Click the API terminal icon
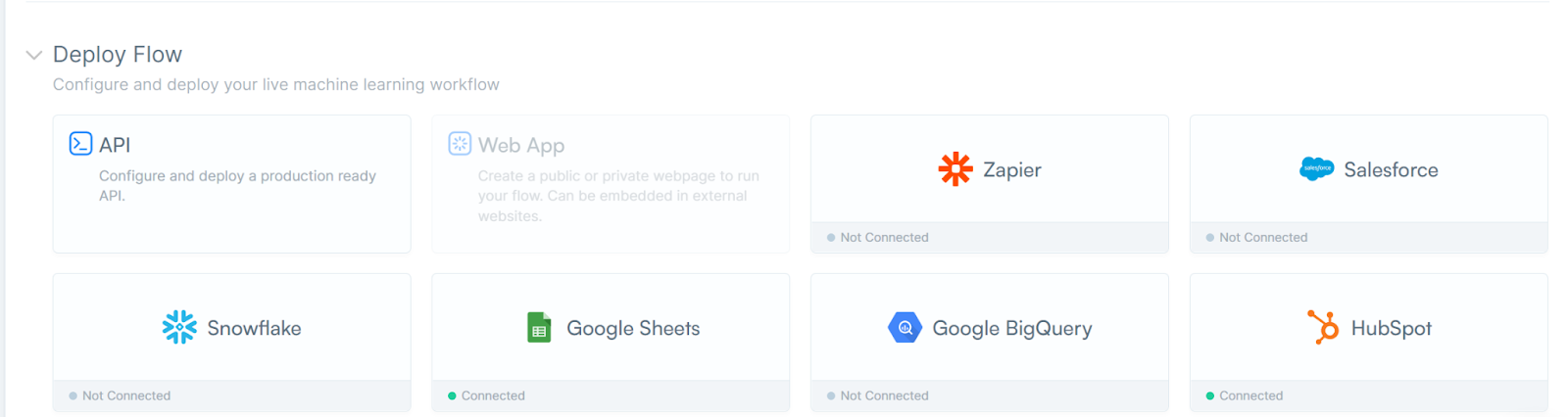The width and height of the screenshot is (1568, 417). 80,144
